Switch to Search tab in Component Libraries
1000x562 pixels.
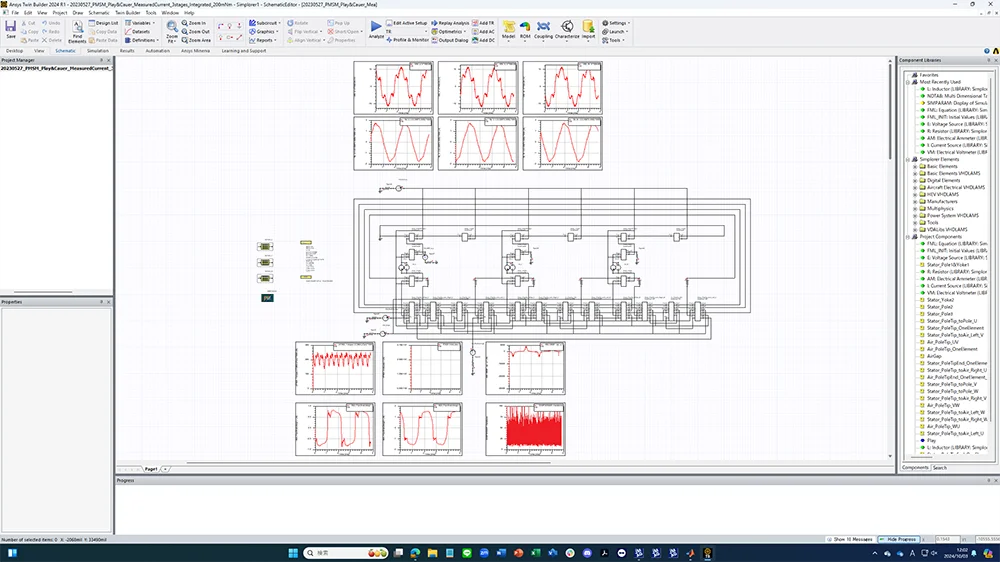click(x=940, y=468)
